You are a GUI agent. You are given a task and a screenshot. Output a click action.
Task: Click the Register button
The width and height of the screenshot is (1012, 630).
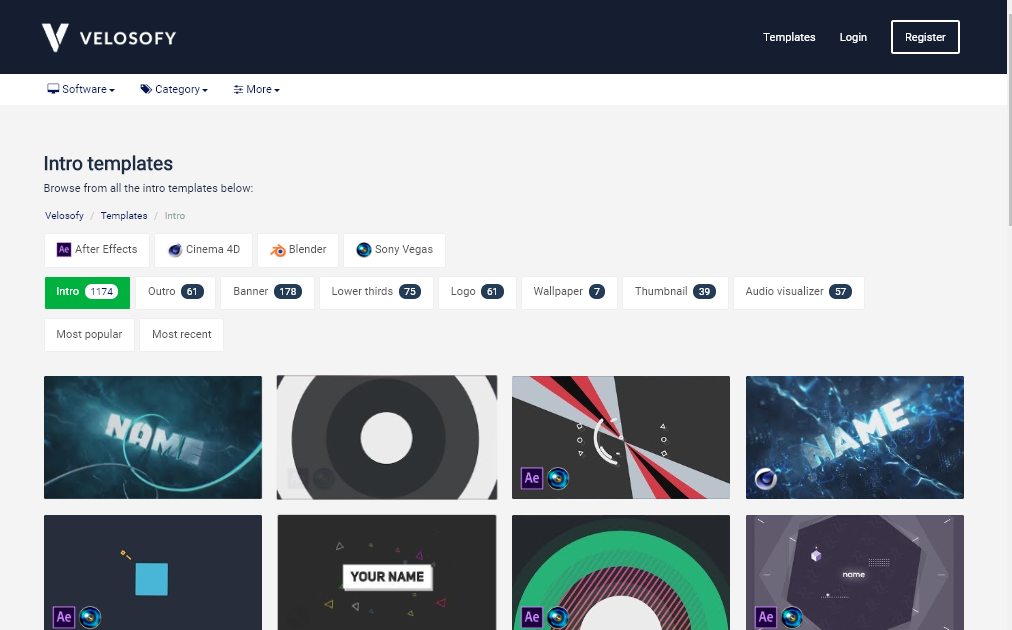(x=925, y=37)
